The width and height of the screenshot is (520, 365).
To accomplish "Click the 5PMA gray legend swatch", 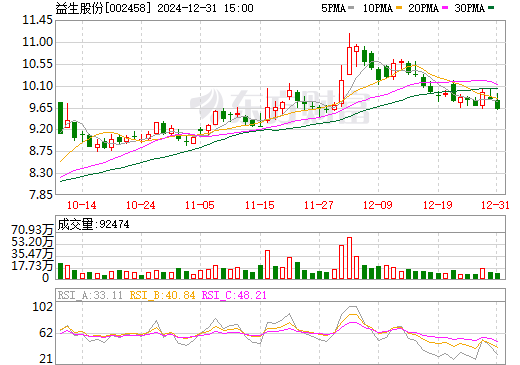I will (x=351, y=8).
